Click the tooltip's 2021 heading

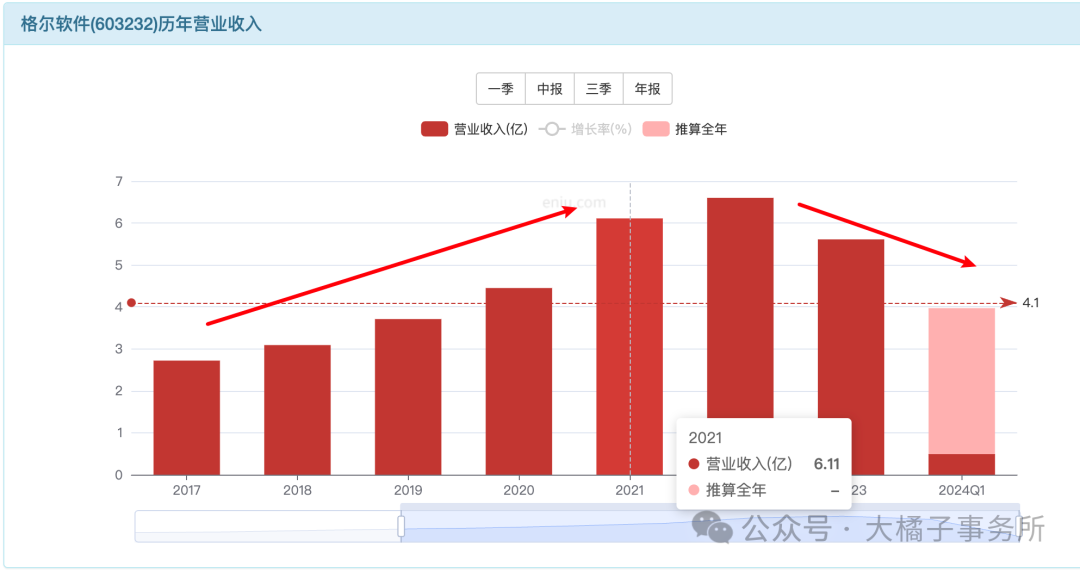[x=705, y=438]
